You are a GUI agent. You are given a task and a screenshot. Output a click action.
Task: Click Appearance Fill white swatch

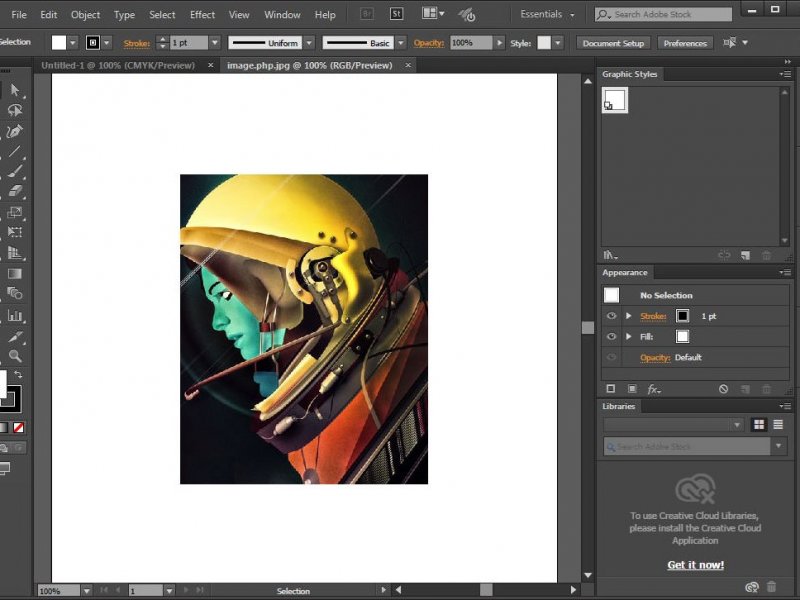pos(682,336)
